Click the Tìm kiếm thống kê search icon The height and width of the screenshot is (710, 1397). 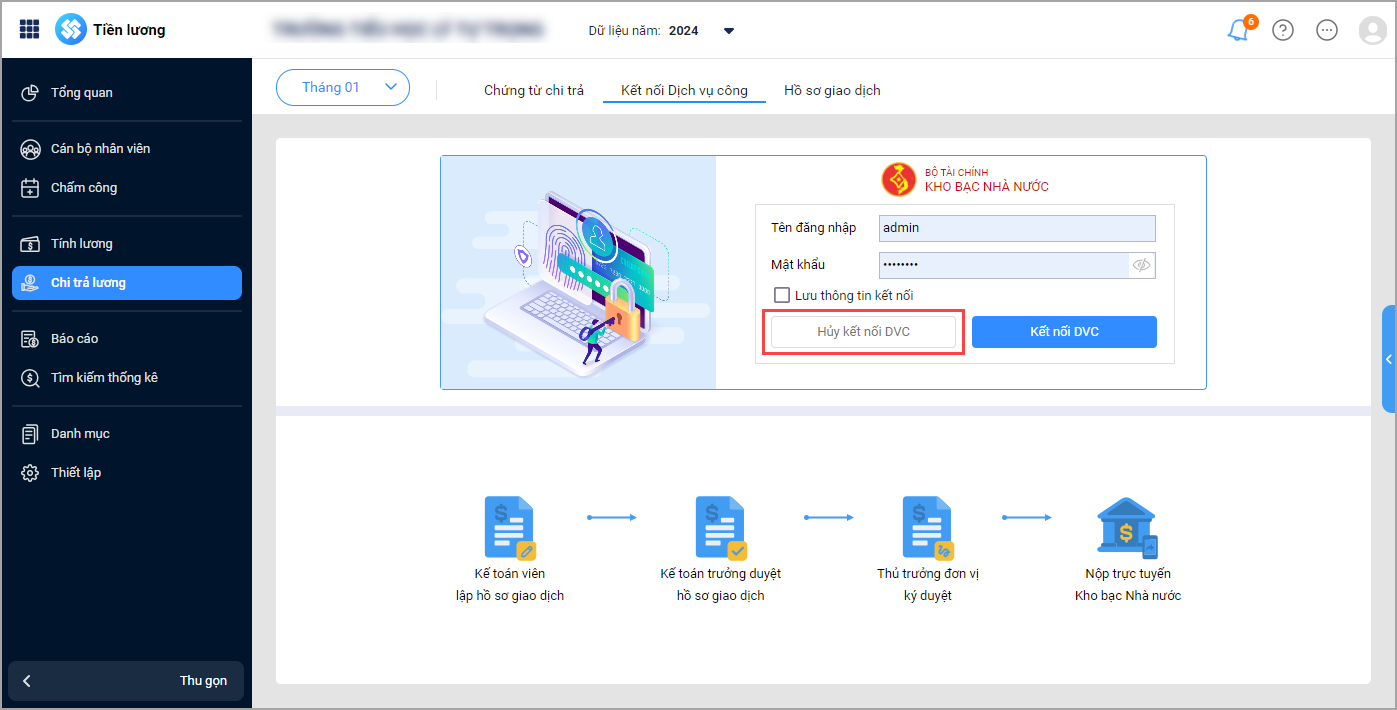point(31,378)
